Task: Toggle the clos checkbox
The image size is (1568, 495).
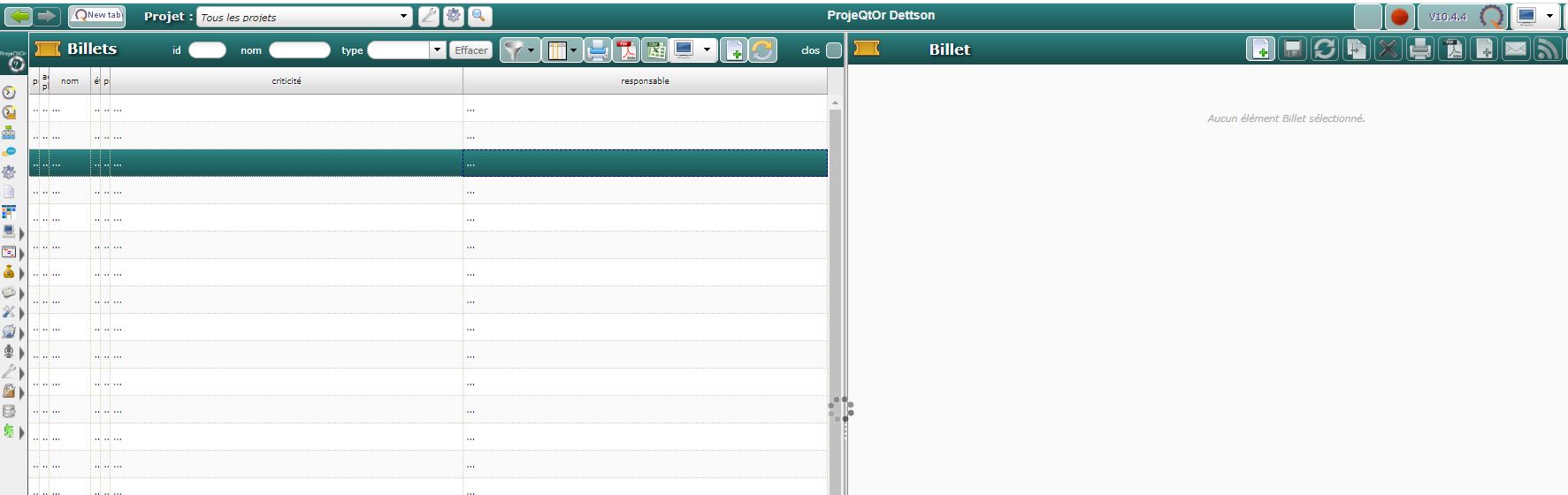Action: 833,50
